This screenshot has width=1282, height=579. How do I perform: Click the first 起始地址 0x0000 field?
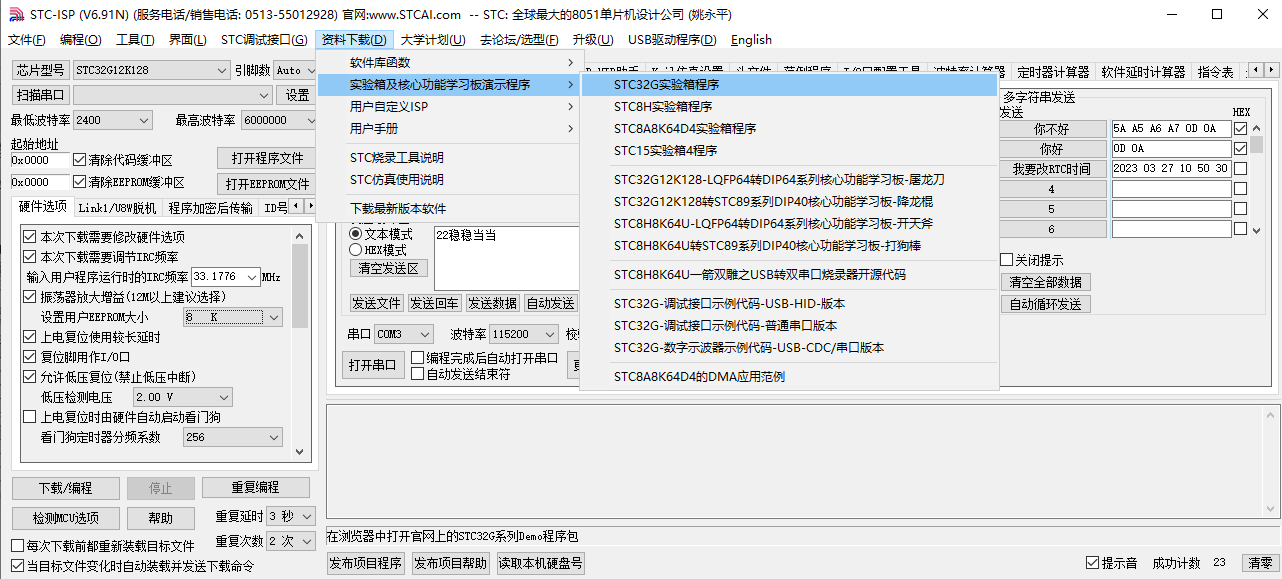coord(40,160)
